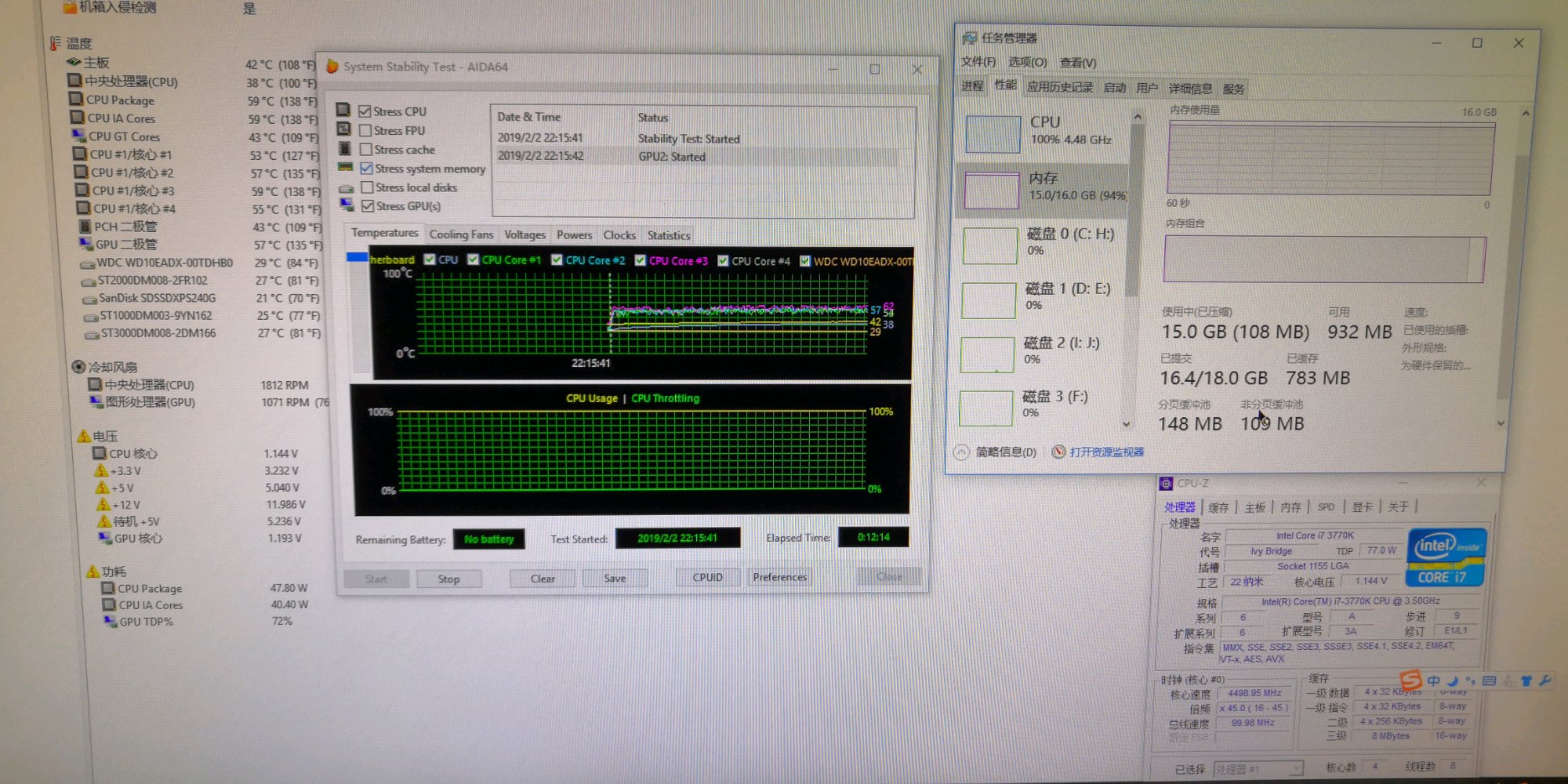Viewport: 1568px width, 784px height.
Task: Switch to the Cooling Fans tab
Action: [461, 234]
